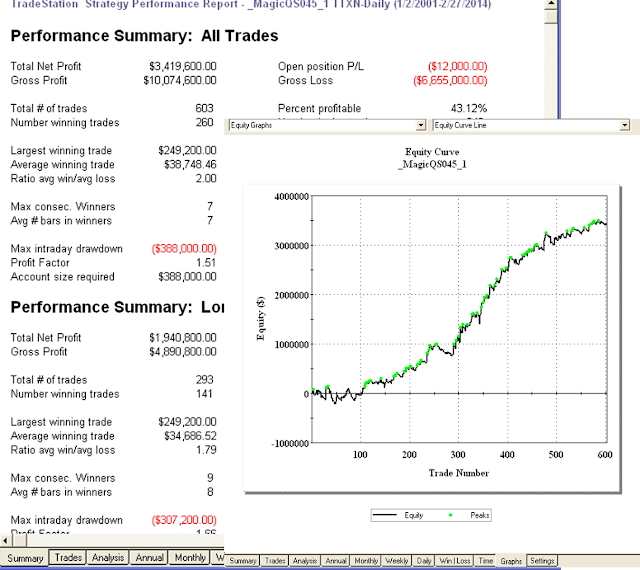Viewport: 640px width, 570px height.
Task: Click Ratio avg win/avg loss value 1.79
Action: 206,450
